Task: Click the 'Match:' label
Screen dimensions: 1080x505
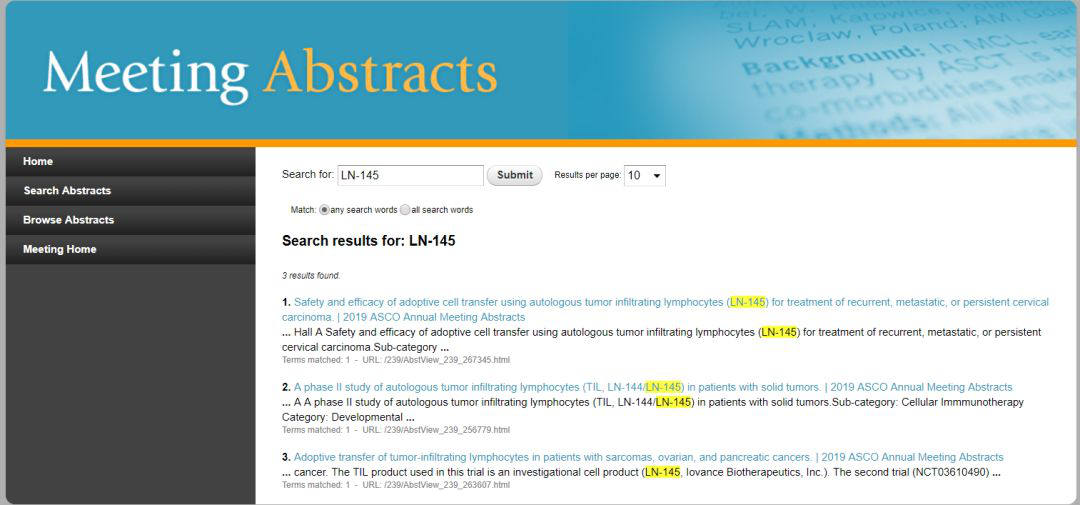Action: tap(303, 210)
